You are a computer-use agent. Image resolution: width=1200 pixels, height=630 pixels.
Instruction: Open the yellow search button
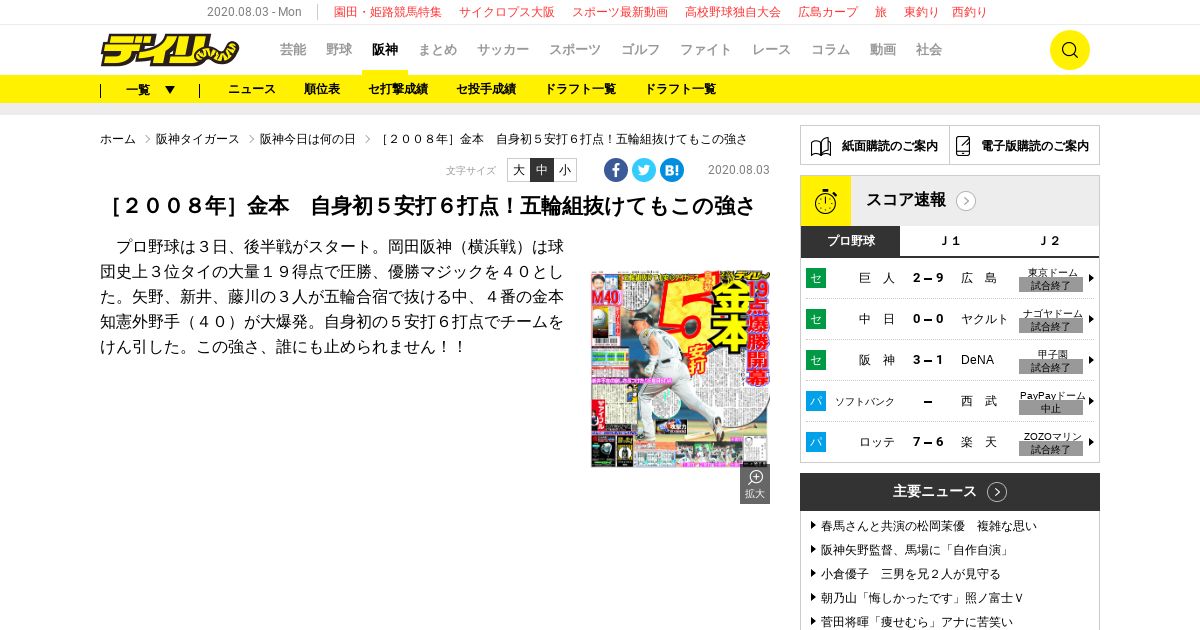[1069, 50]
